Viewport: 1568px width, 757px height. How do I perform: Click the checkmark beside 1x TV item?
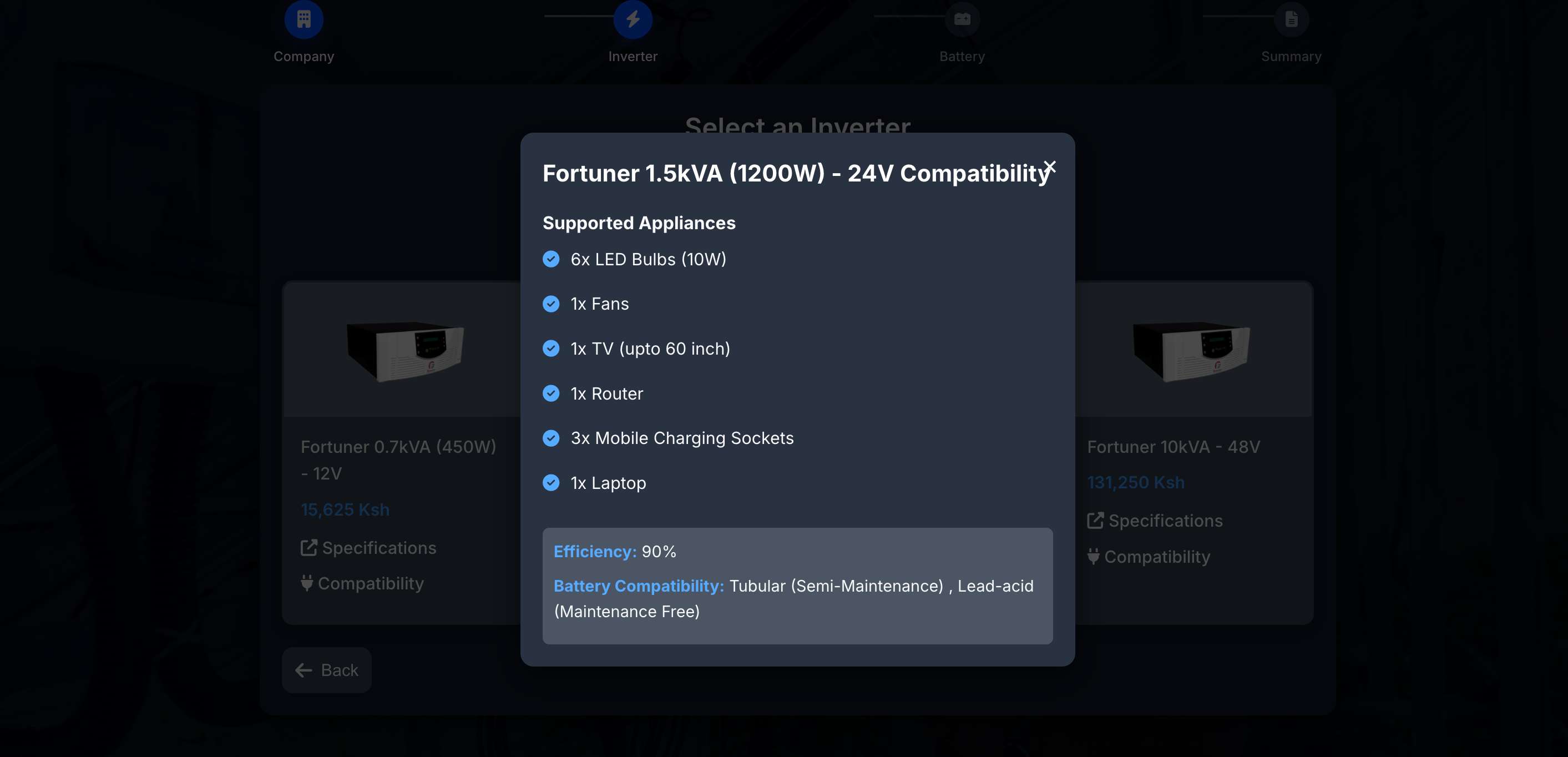click(x=551, y=349)
